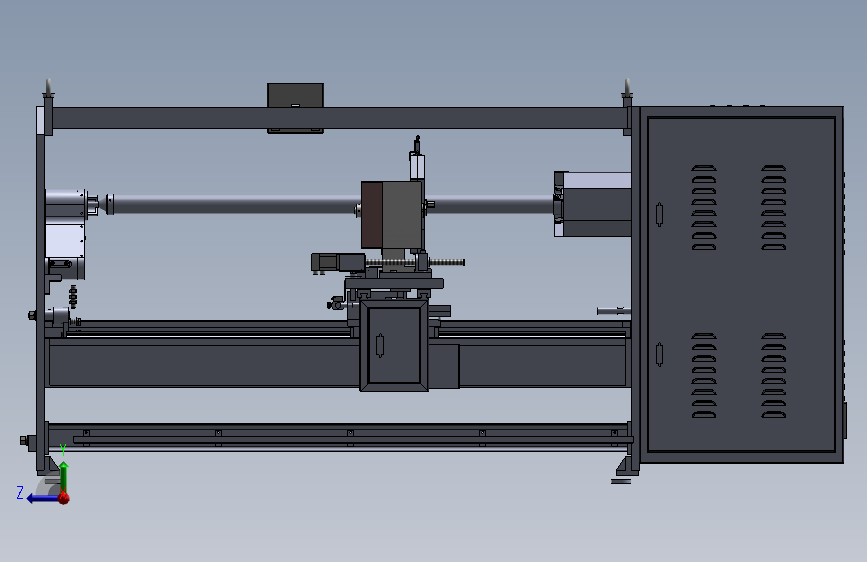Select the upper door handle on cabinet
The image size is (867, 562).
(x=659, y=215)
